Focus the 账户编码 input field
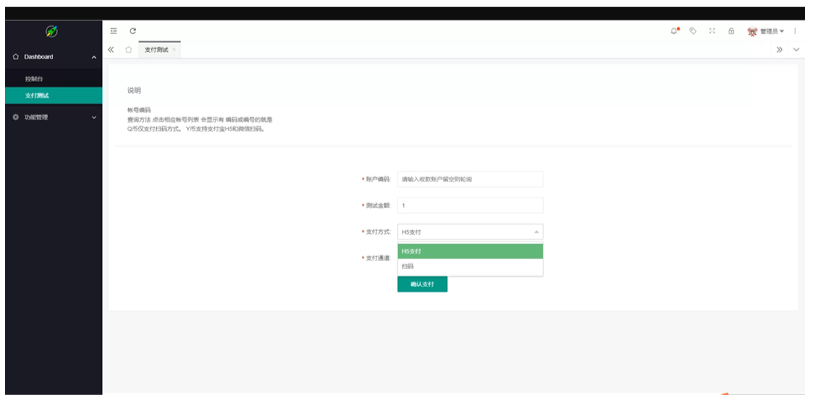Screen dimensions: 817x402 point(469,179)
